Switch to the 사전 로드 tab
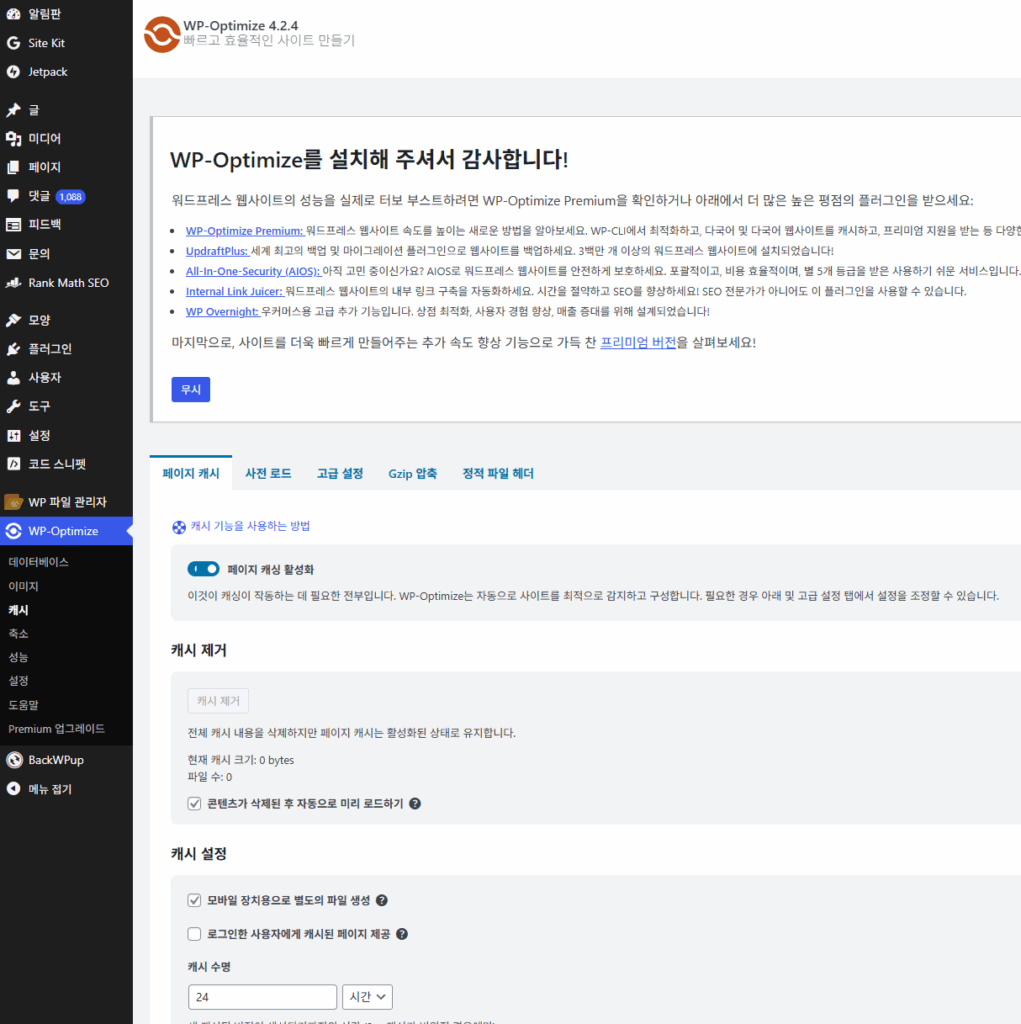The image size is (1021, 1024). point(268,473)
